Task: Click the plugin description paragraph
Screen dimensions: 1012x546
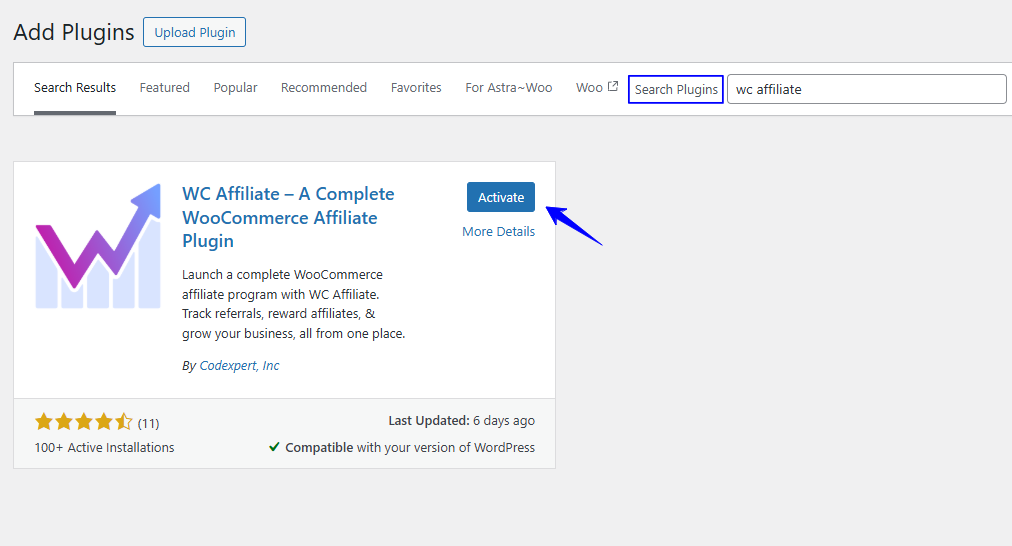Action: click(x=294, y=304)
